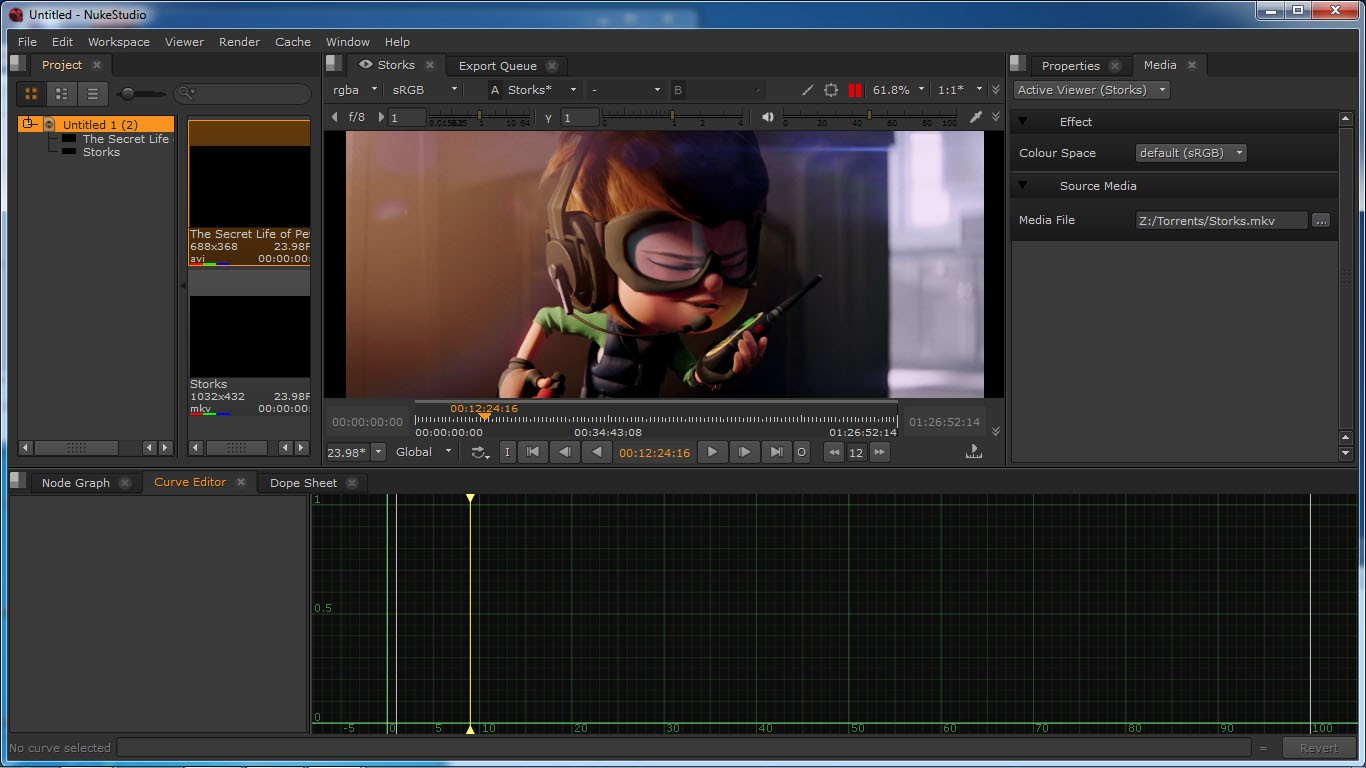This screenshot has width=1366, height=768.
Task: Click the Revert button
Action: pyautogui.click(x=1318, y=747)
